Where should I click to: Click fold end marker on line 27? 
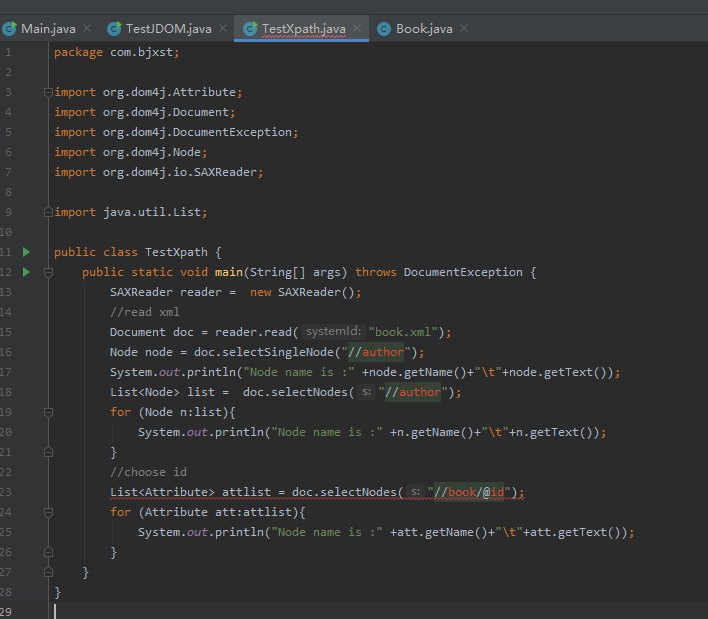coord(48,572)
